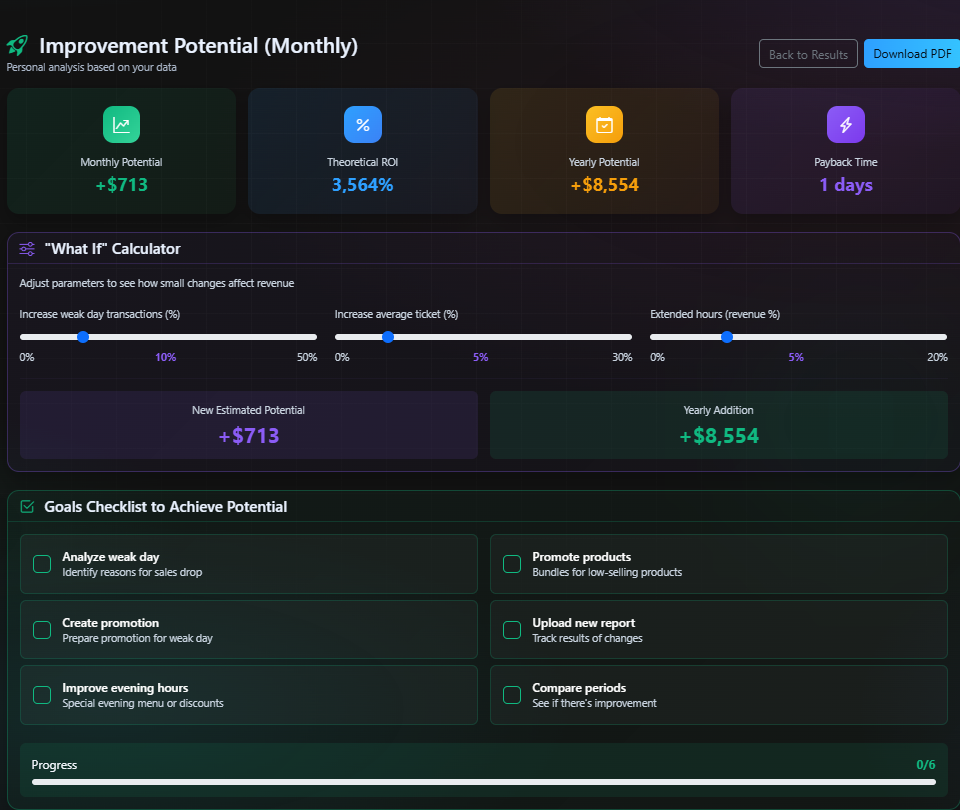Click the rocket icon in the page header
Image resolution: width=960 pixels, height=810 pixels.
click(17, 45)
